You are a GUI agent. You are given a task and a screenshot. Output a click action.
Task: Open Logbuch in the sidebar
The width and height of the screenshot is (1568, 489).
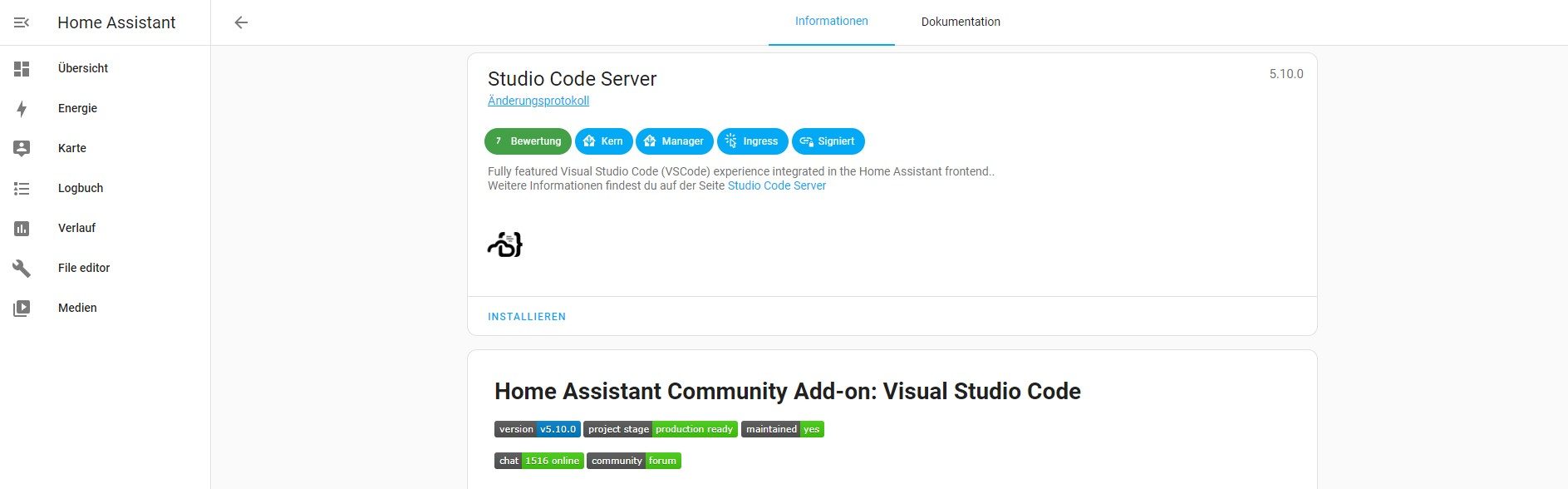(x=105, y=189)
